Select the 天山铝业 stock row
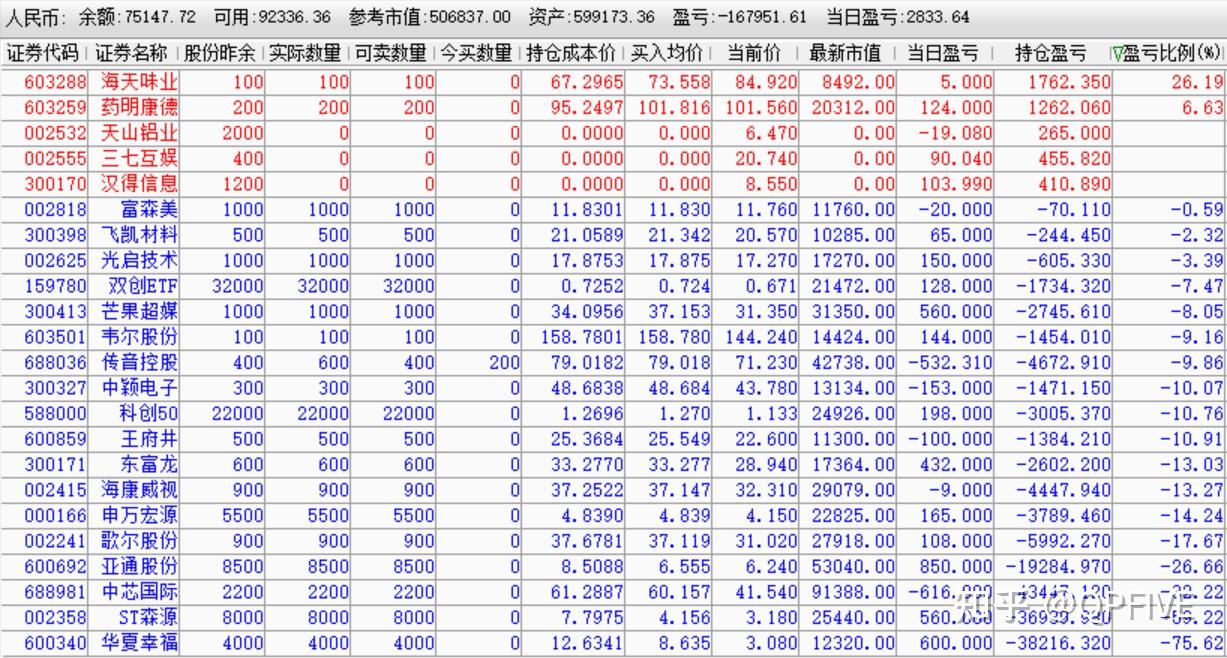The image size is (1227, 658). [613, 133]
